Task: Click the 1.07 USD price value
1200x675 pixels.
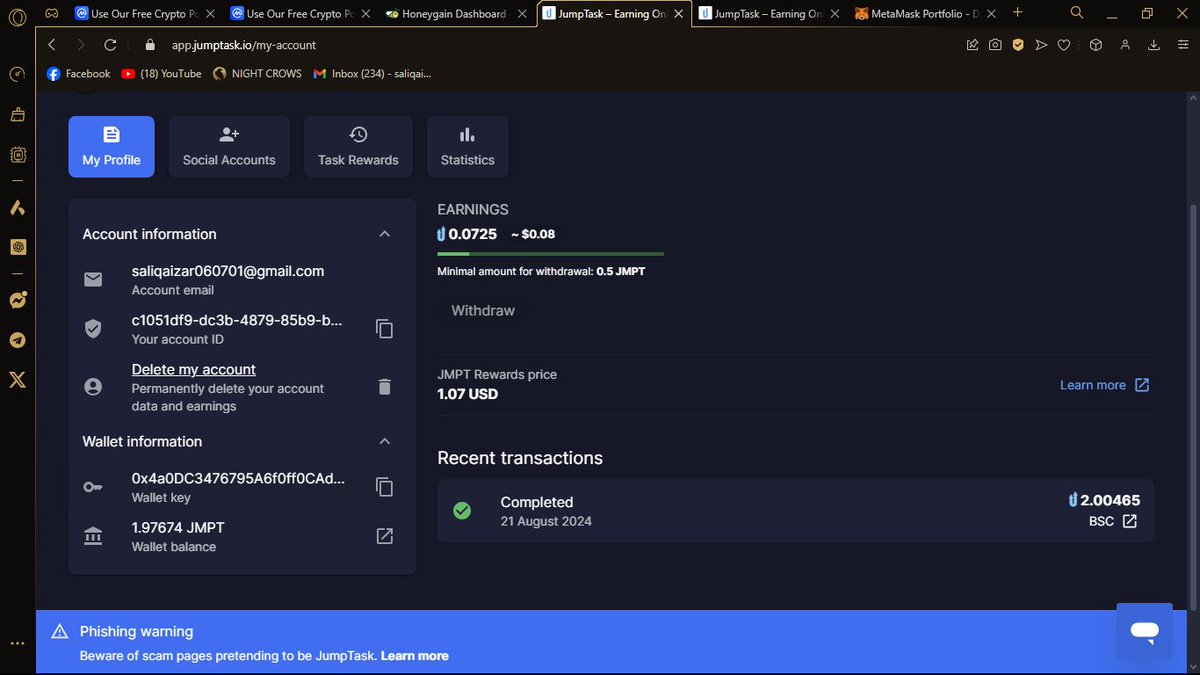Action: pyautogui.click(x=467, y=394)
